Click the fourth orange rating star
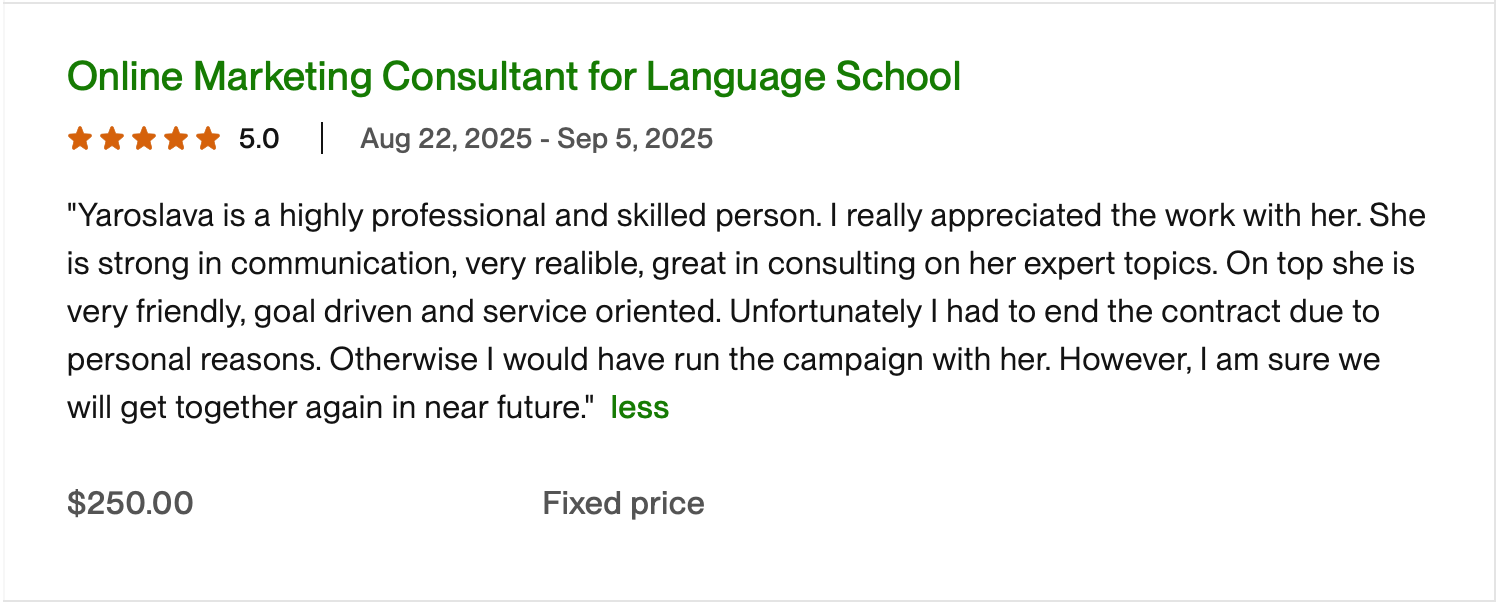The height and width of the screenshot is (602, 1496). (176, 138)
